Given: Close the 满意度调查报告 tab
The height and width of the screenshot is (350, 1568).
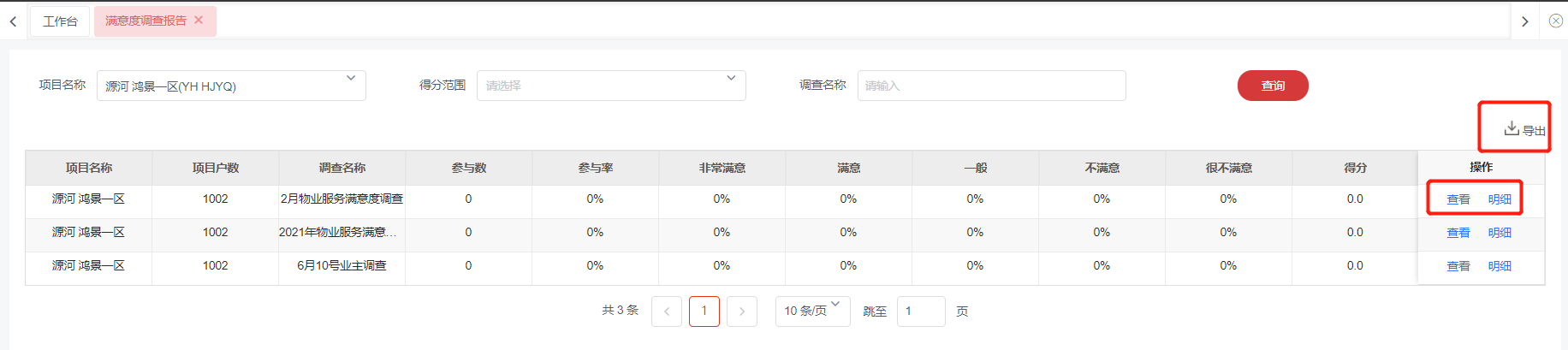Looking at the screenshot, I should click(199, 20).
